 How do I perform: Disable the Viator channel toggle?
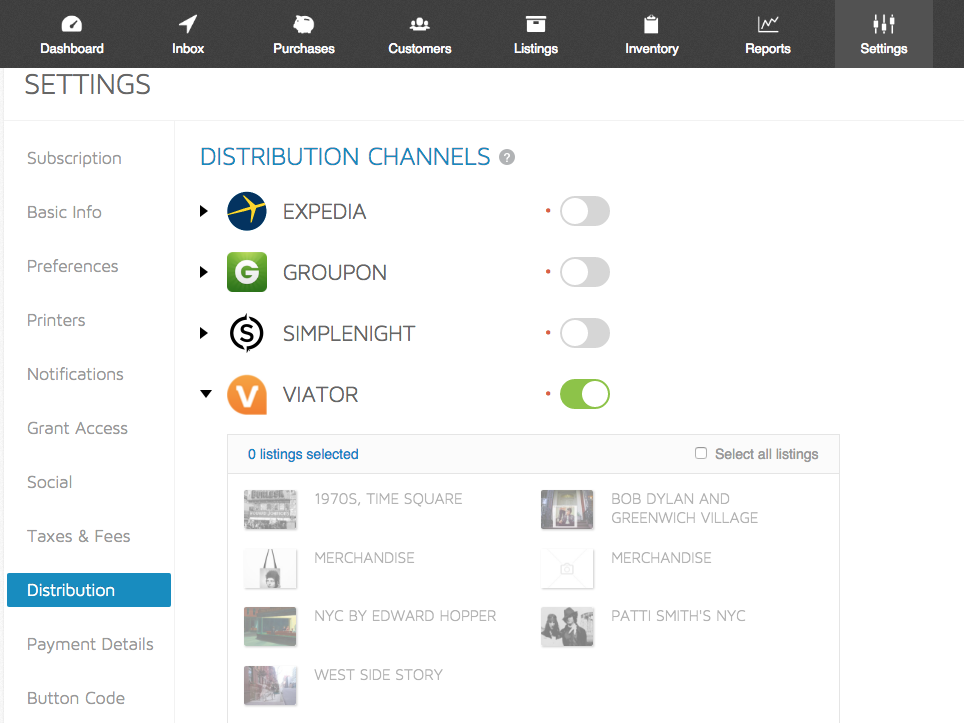(x=585, y=394)
